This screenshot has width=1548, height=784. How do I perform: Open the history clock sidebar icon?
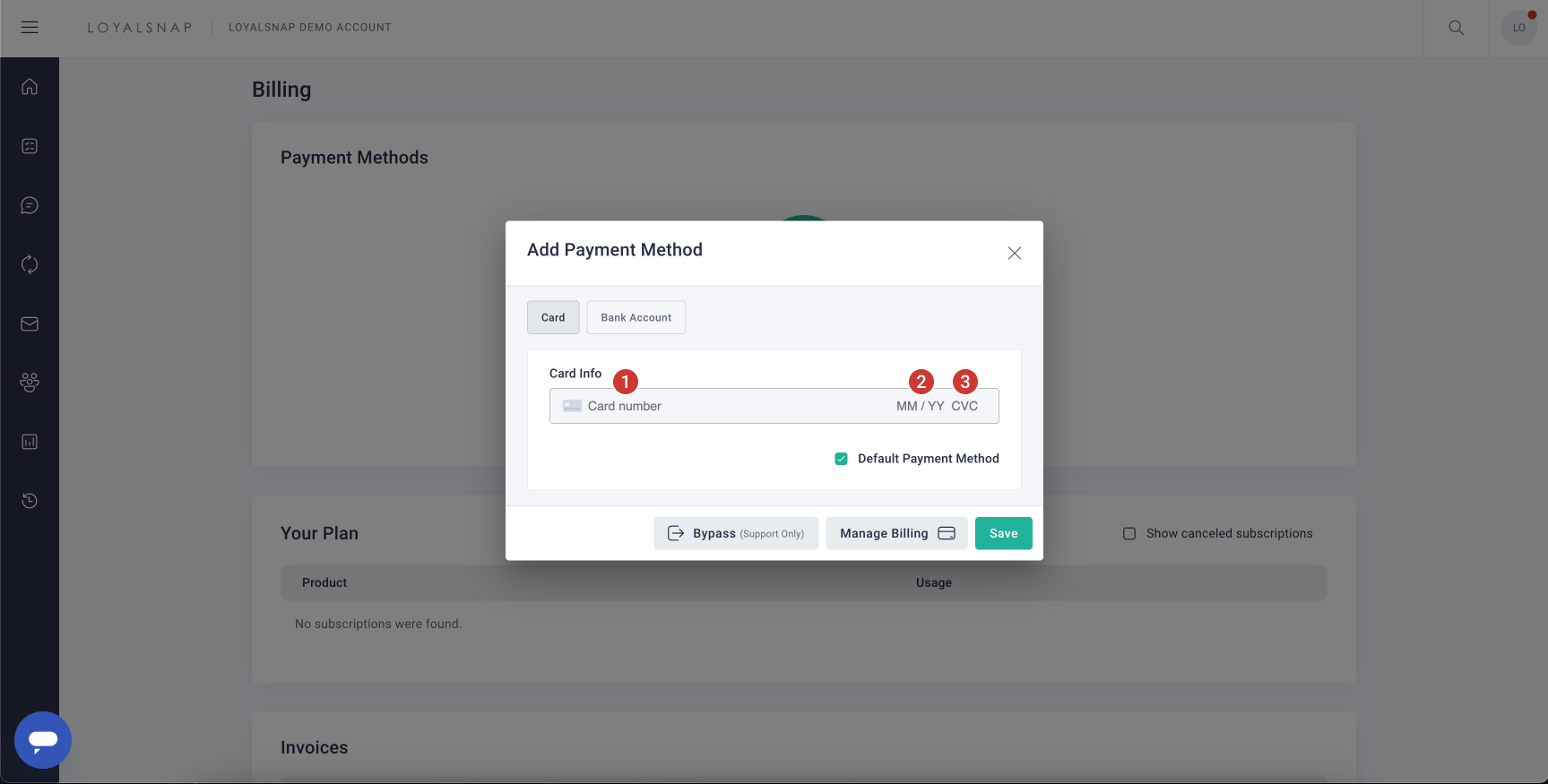pos(30,501)
